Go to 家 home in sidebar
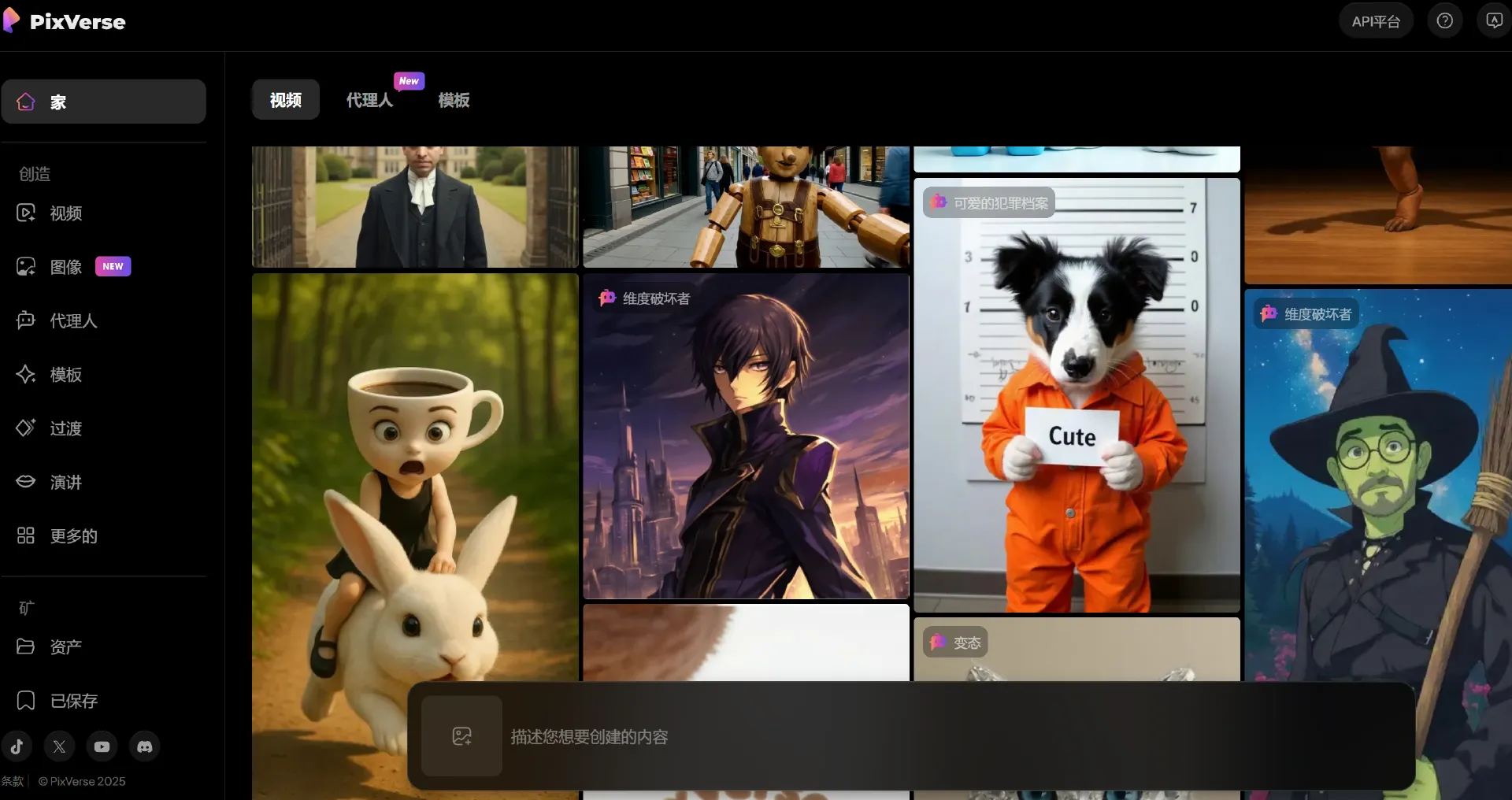This screenshot has width=1512, height=800. point(103,102)
